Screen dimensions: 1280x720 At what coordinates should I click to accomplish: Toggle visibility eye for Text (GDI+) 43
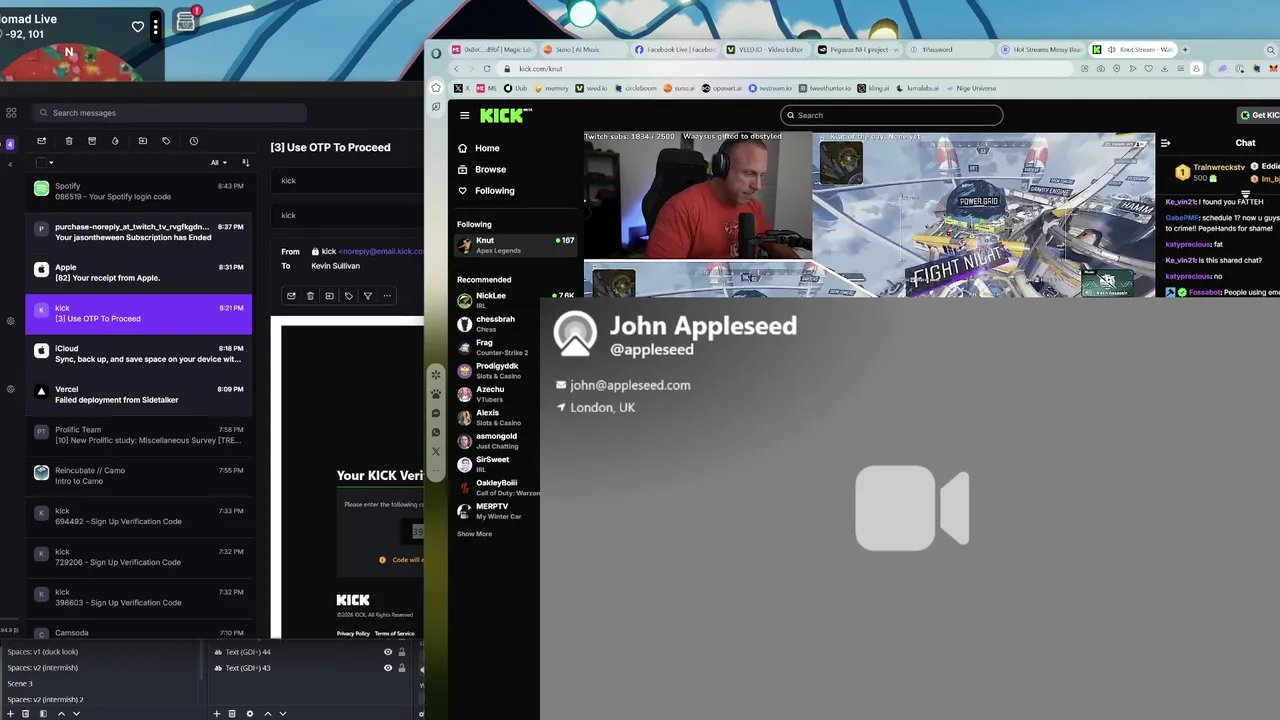click(388, 668)
